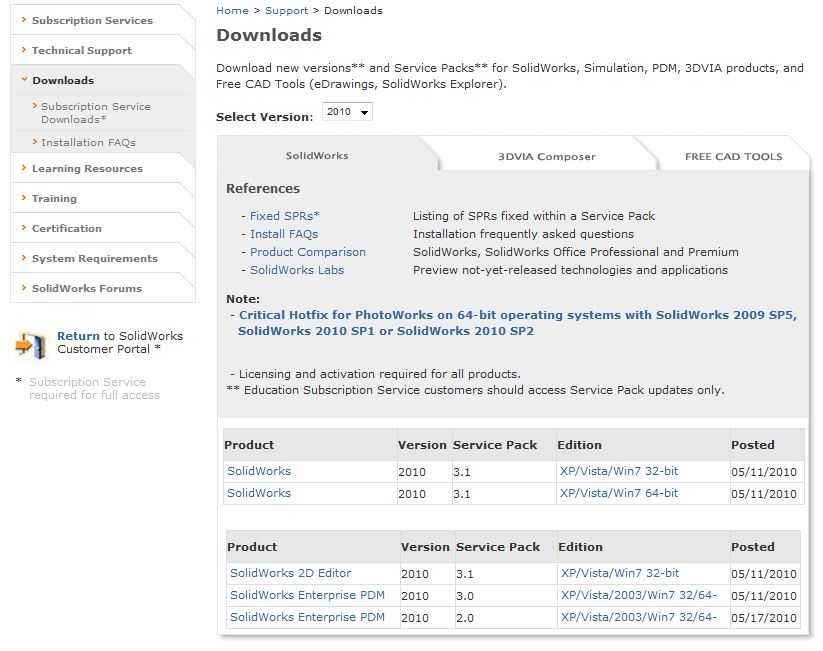Download Enterprise PDM 3.0 XP/Vista/2003/Win7 edition
Screen dimensions: 823x651
pyautogui.click(x=638, y=595)
